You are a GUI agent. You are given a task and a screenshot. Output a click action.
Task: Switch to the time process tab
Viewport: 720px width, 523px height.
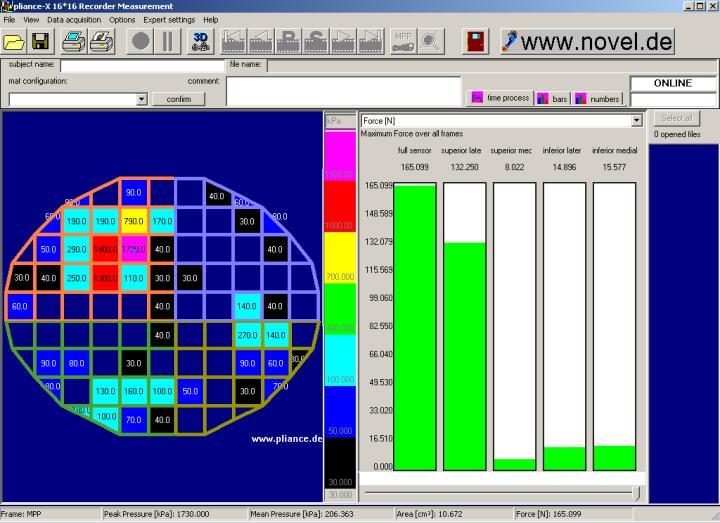(x=500, y=98)
